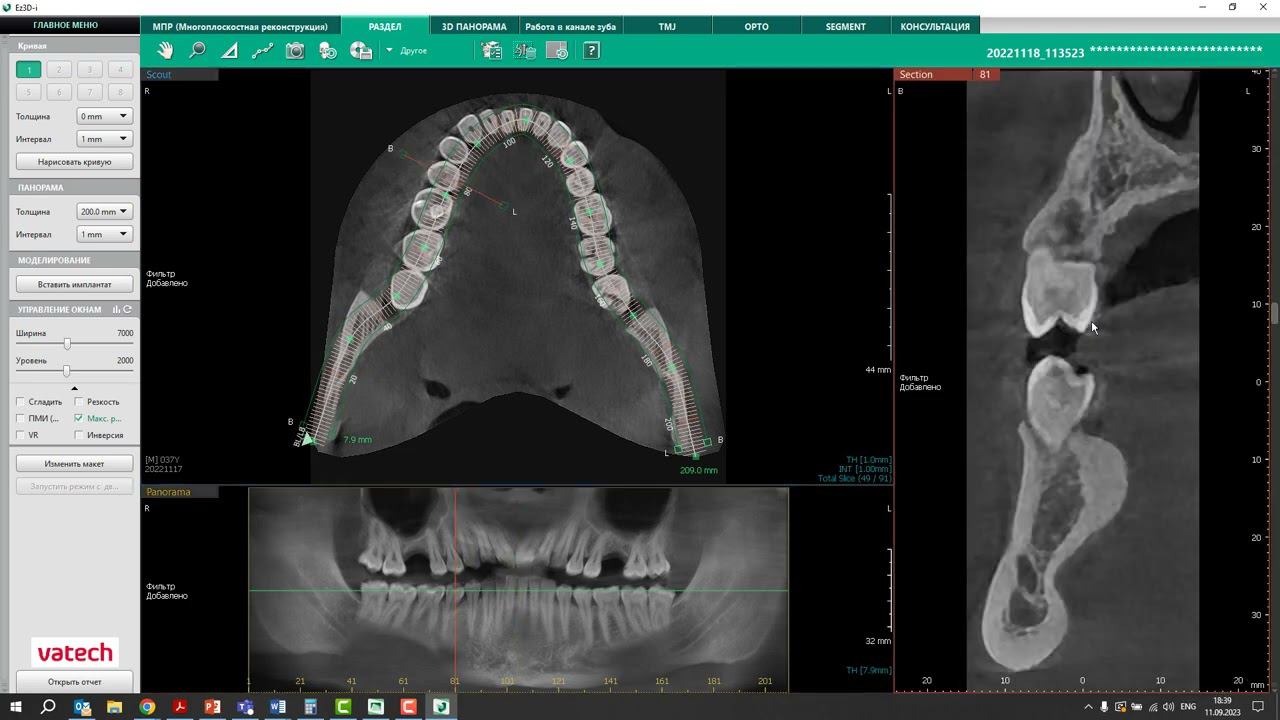Select curve slot number 1
The image size is (1280, 720).
click(29, 69)
